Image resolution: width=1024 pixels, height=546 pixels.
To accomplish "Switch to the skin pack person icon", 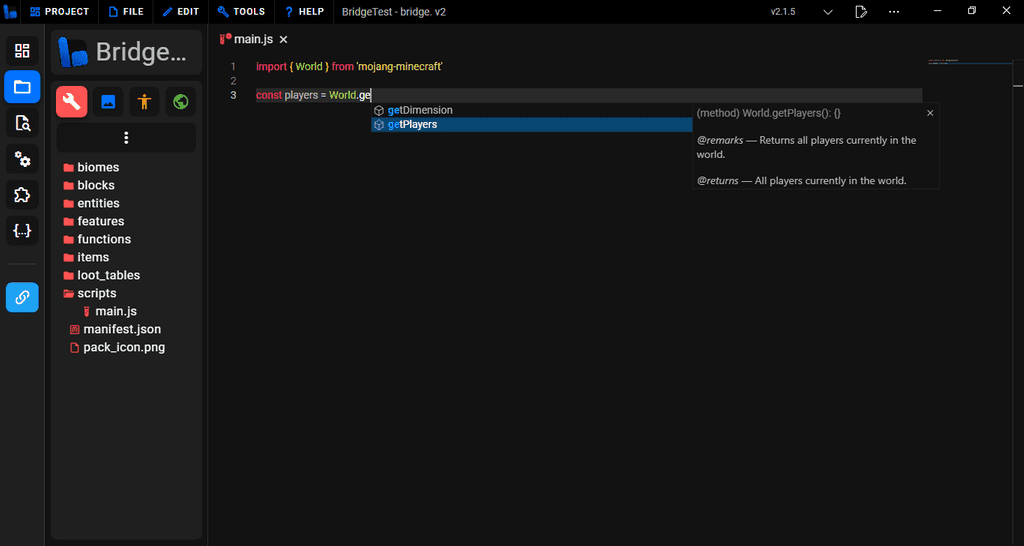I will point(144,101).
